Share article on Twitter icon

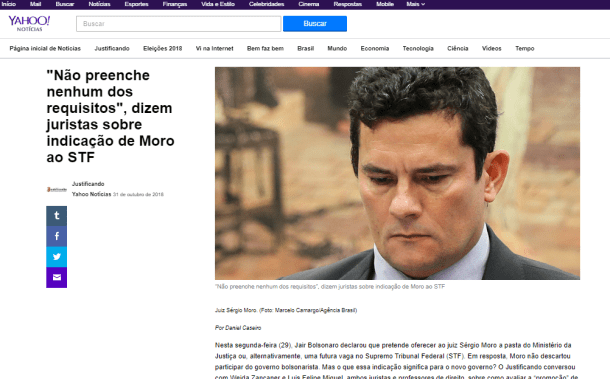[x=56, y=257]
